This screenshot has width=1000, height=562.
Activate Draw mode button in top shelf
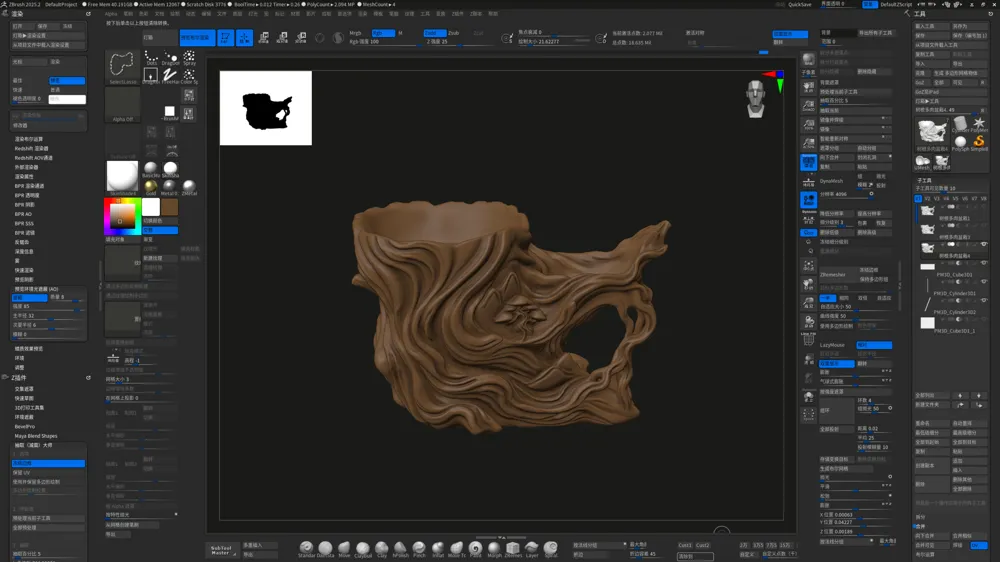click(x=244, y=38)
